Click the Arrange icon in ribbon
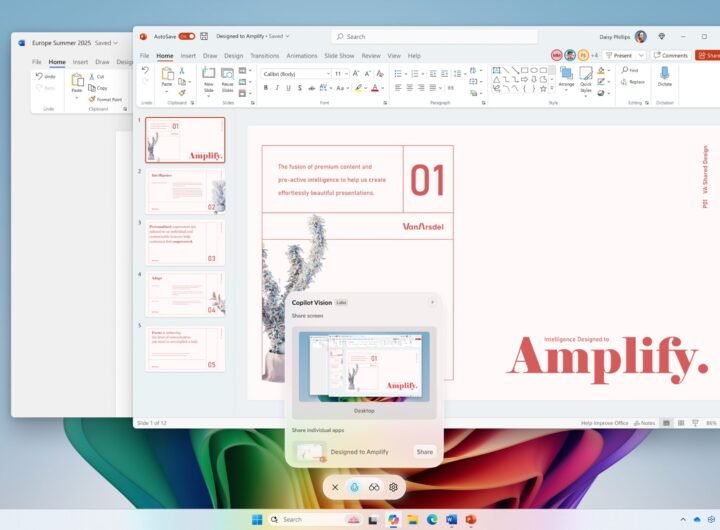The image size is (720, 530). point(566,74)
